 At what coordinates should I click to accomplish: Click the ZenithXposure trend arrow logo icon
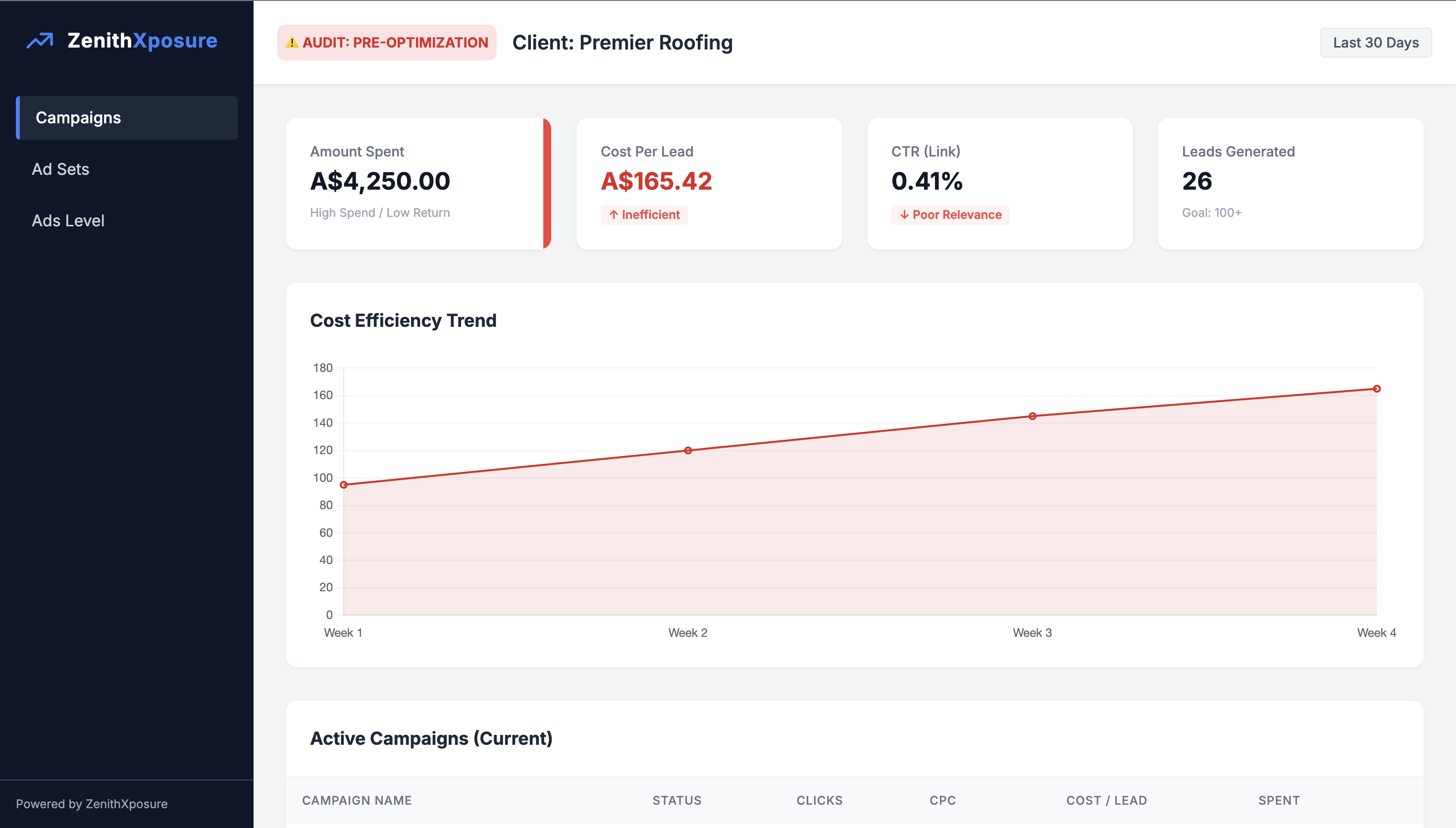(x=40, y=41)
